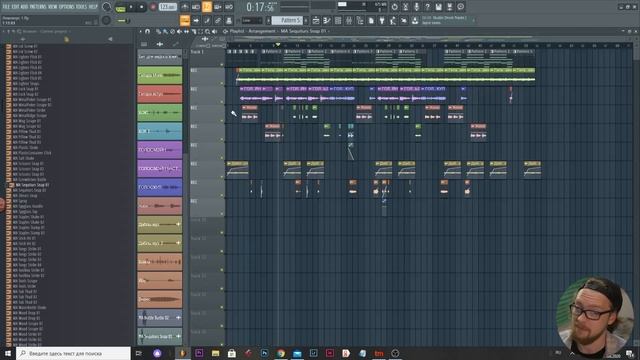Image resolution: width=640 pixels, height=360 pixels.
Task: Toggle wait for input to start playing
Action: pyautogui.click(x=196, y=7)
